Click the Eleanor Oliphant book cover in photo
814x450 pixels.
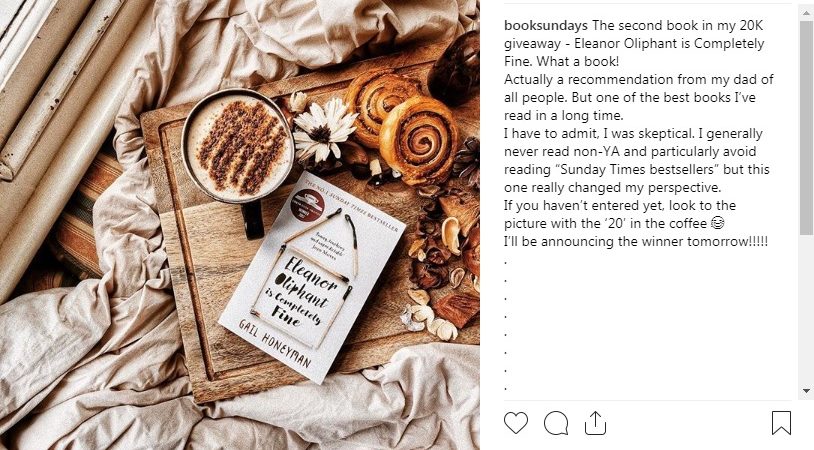(311, 277)
